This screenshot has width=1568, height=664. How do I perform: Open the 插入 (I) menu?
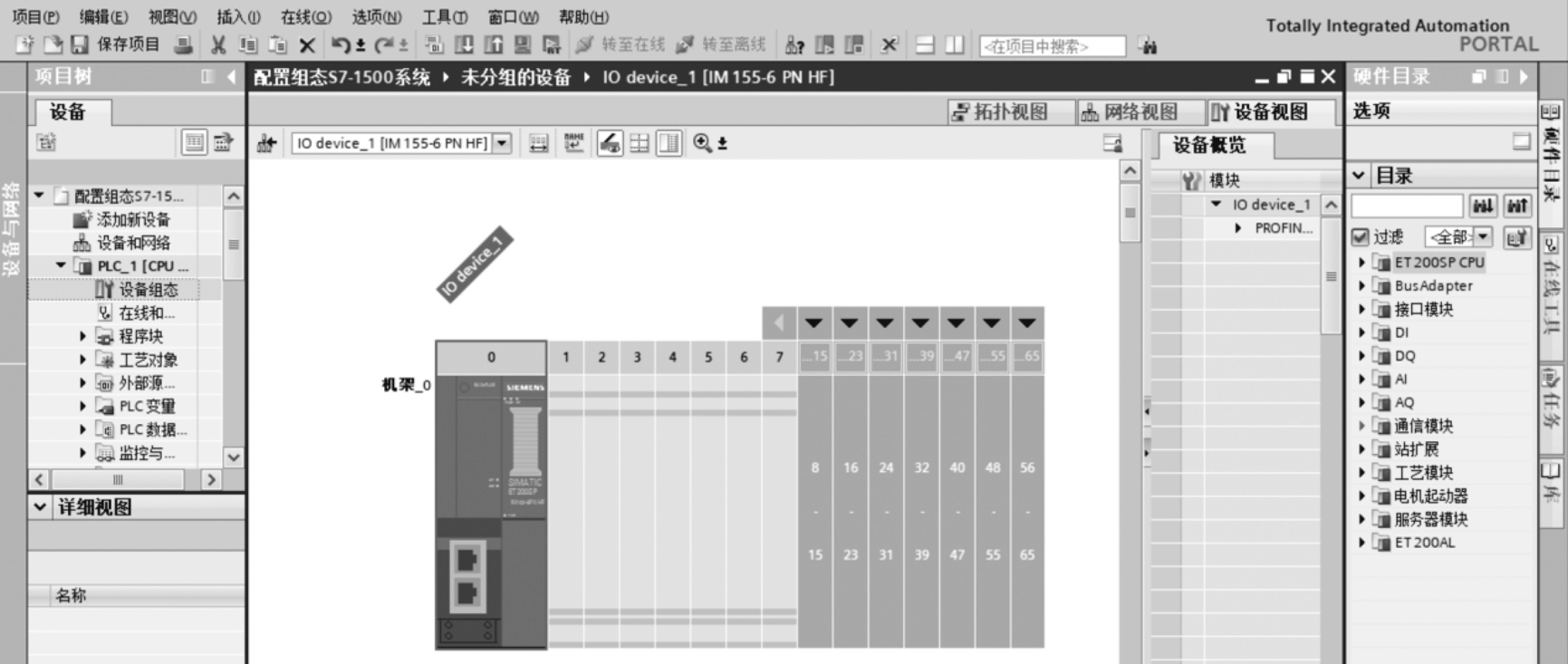(238, 16)
